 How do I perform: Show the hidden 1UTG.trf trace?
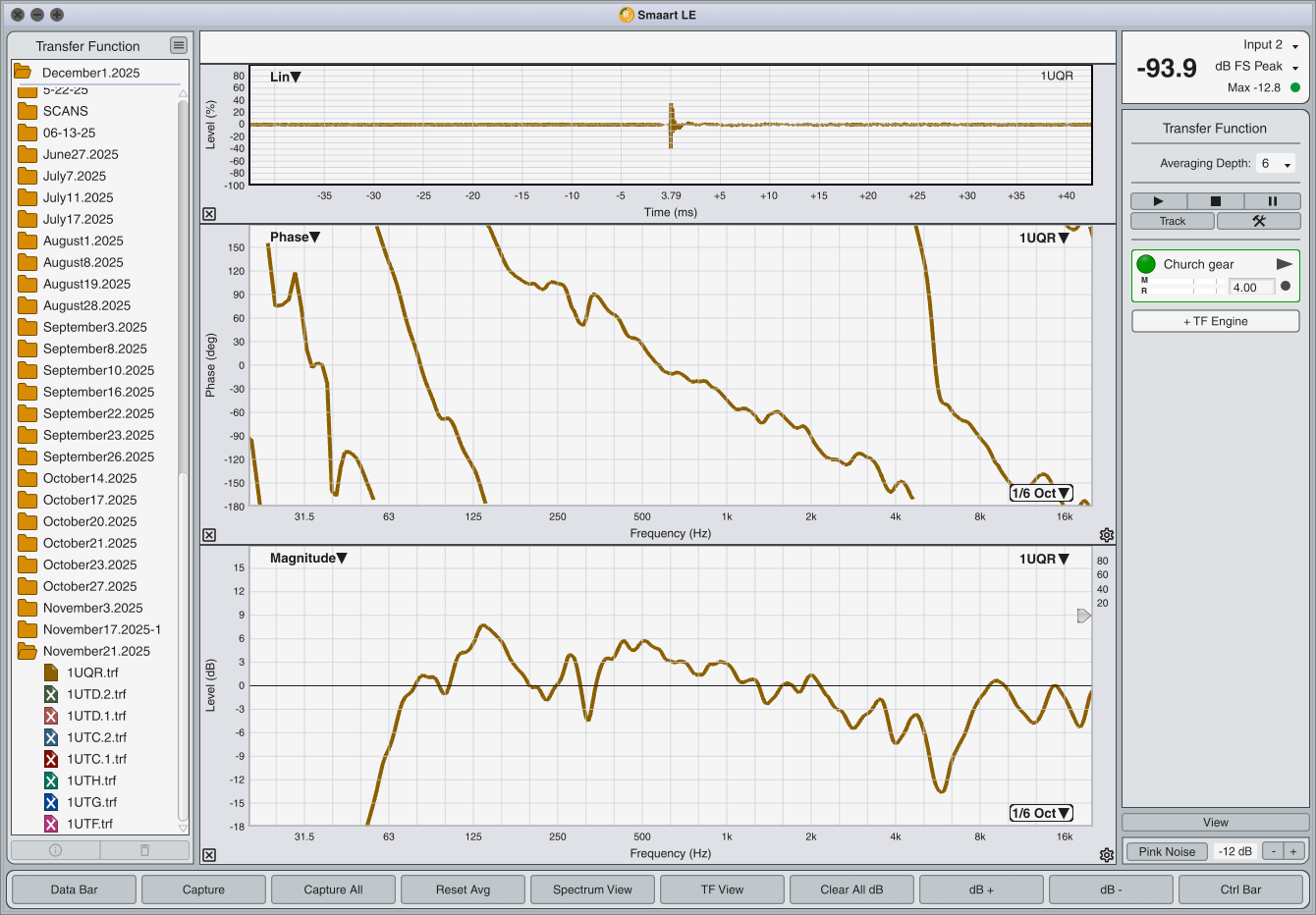[51, 802]
